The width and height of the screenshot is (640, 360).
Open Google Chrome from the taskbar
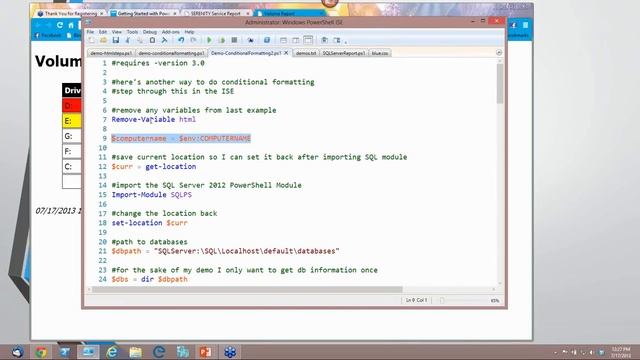(x=40, y=352)
